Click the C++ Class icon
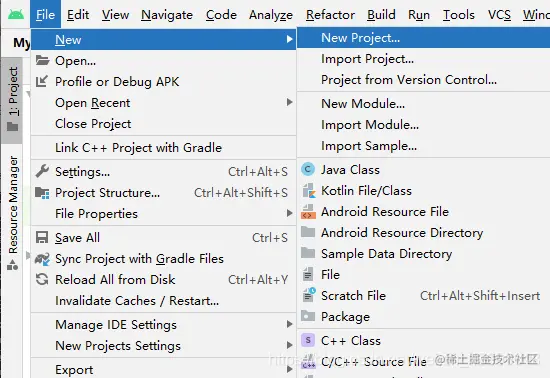Viewport: 550px width, 378px height. point(308,340)
